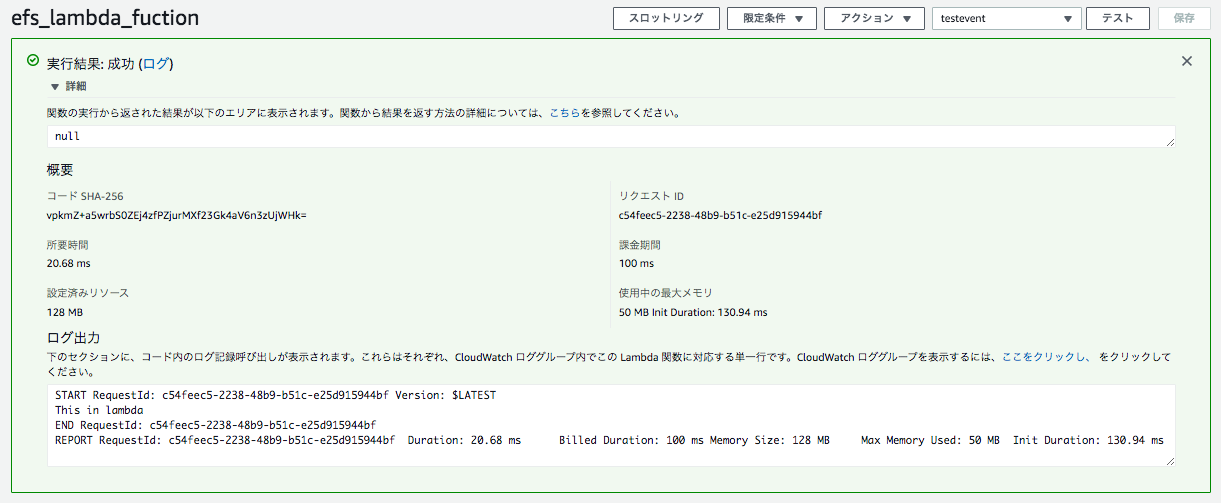Collapse the 詳細 section
This screenshot has width=1221, height=503.
point(68,87)
